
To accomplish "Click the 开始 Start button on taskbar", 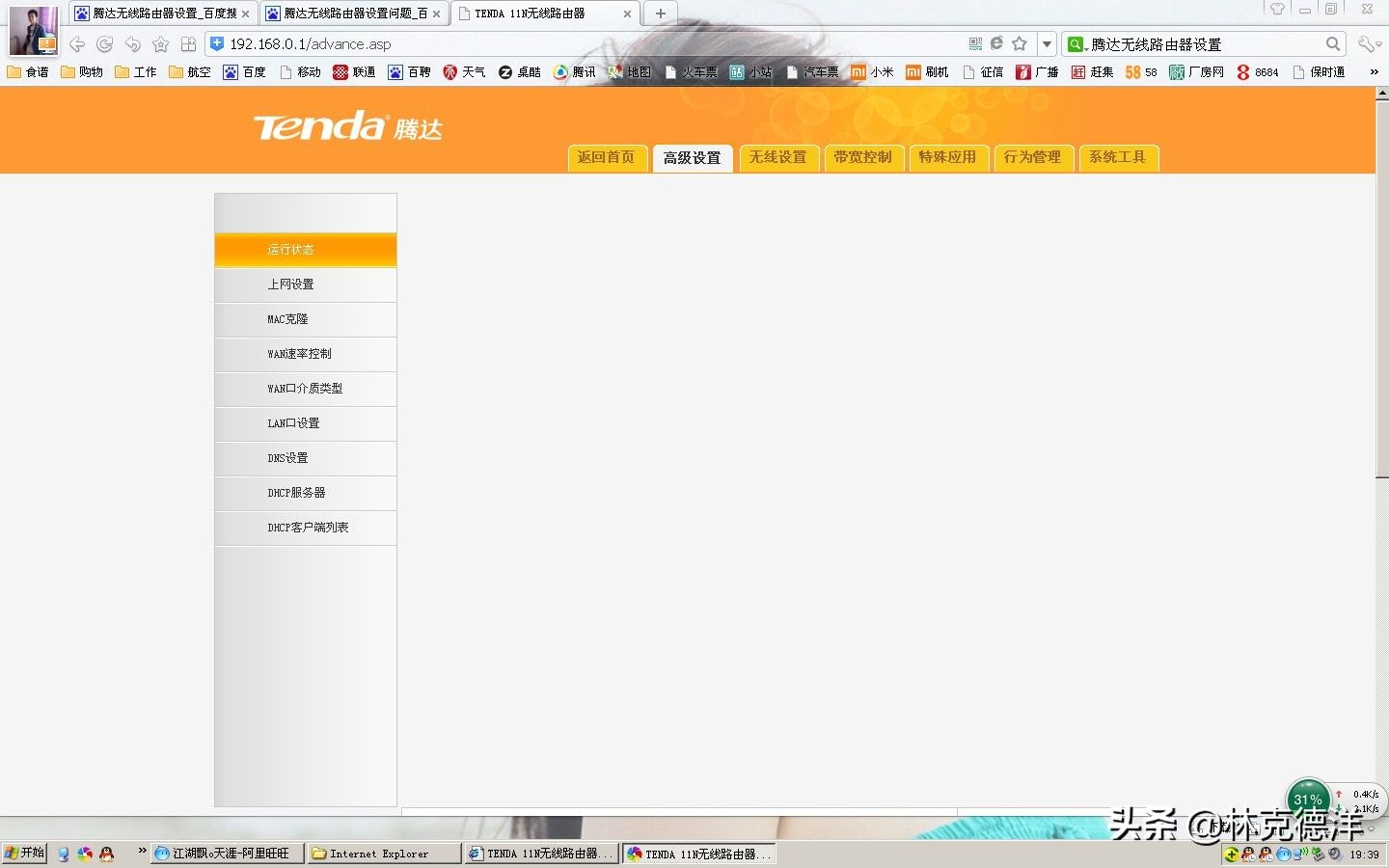I will point(24,853).
